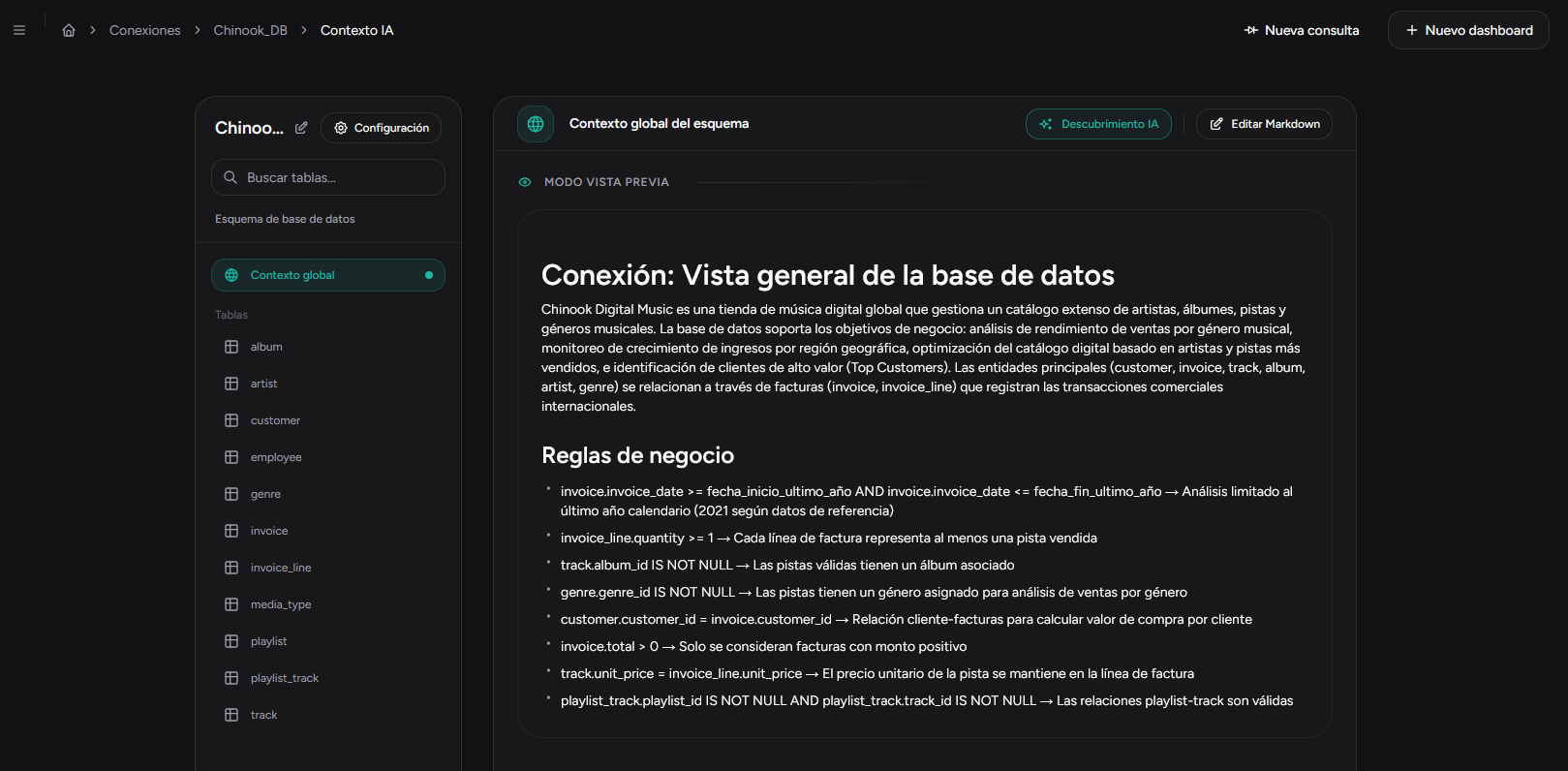Go to home via house icon
The height and width of the screenshot is (771, 1568).
click(x=69, y=30)
